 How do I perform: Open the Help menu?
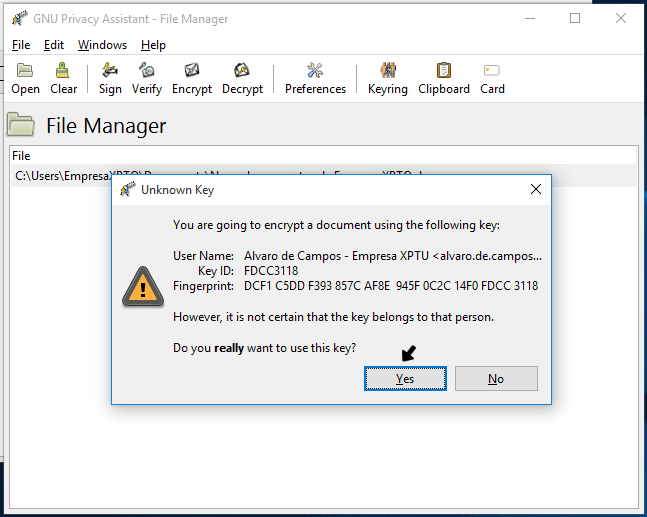(x=153, y=45)
